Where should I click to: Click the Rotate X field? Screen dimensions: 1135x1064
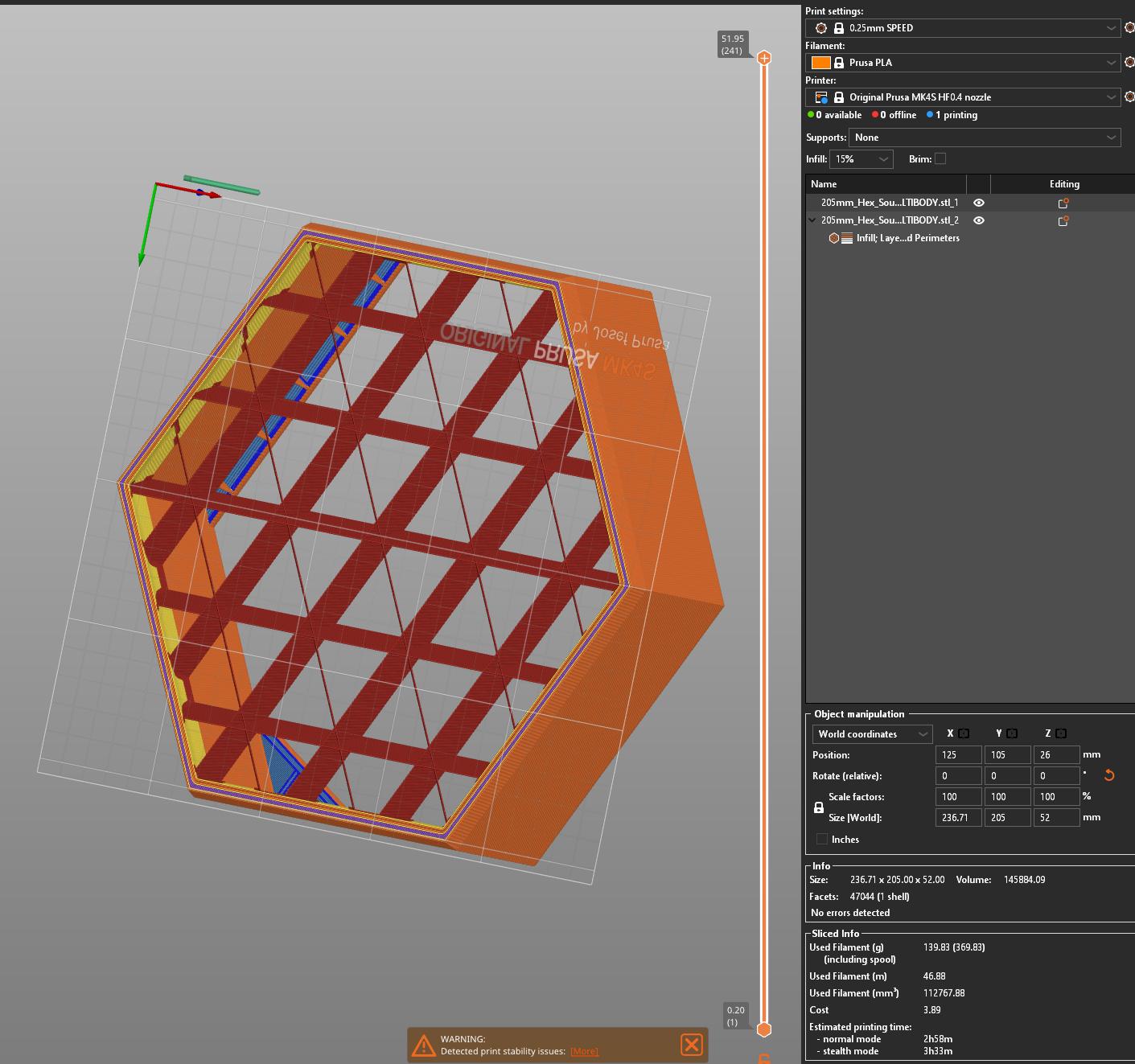958,776
